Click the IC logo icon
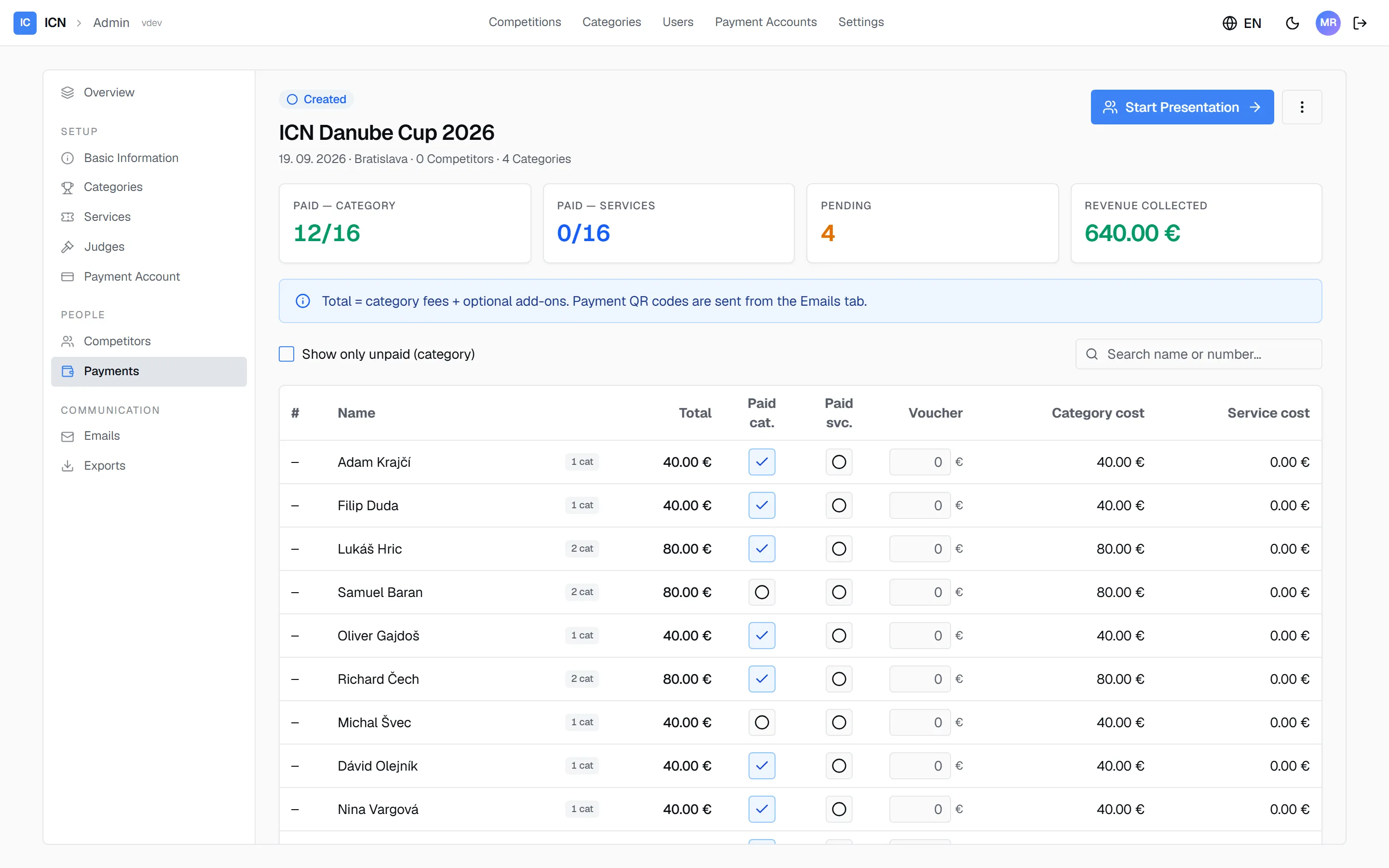Screen dimensions: 1389x868 pos(25,22)
